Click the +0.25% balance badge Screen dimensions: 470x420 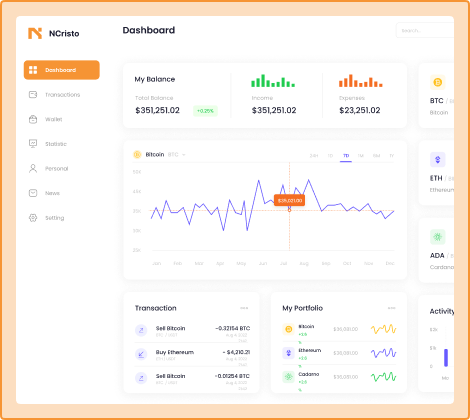click(205, 111)
